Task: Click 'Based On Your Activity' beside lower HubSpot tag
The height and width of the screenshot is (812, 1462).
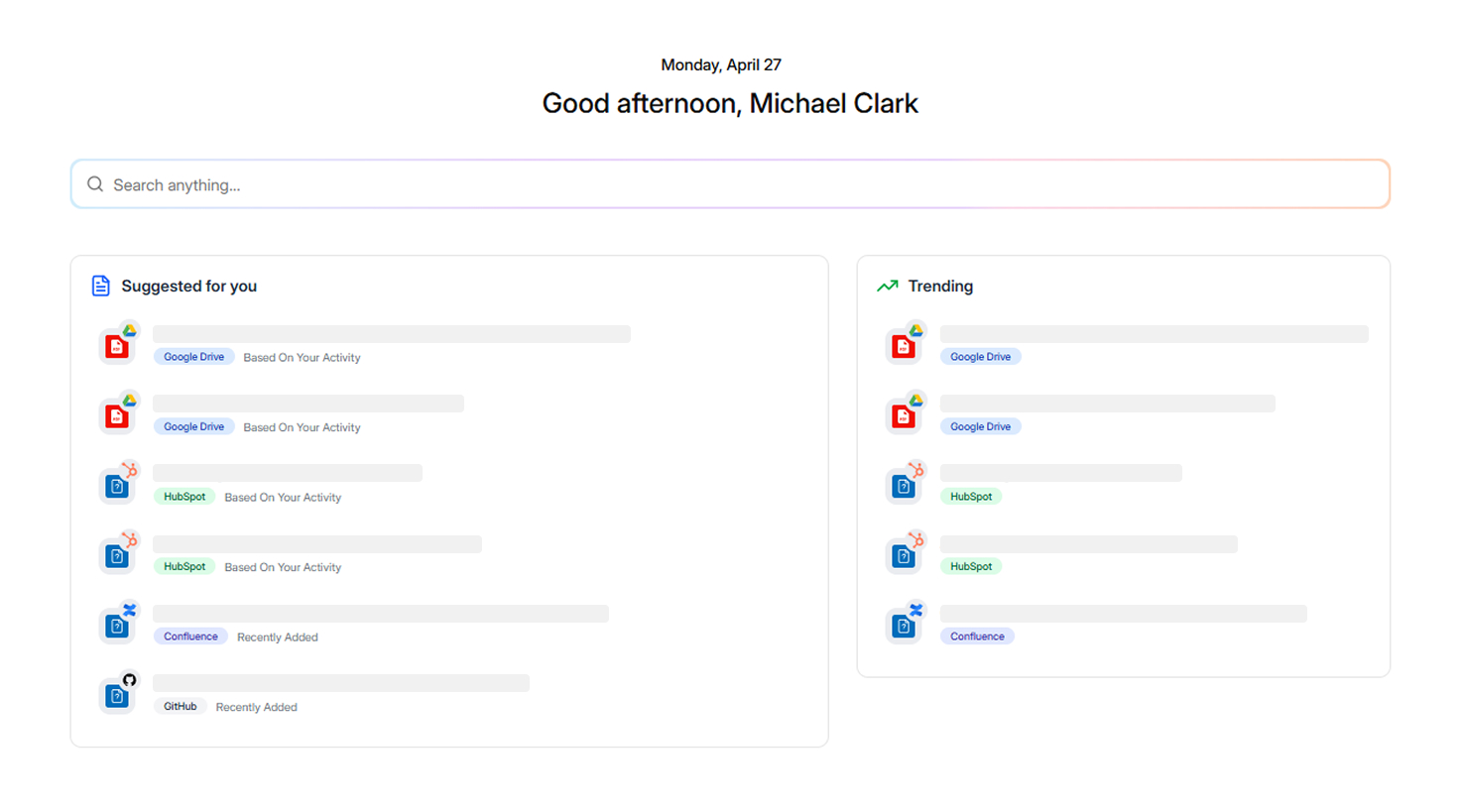Action: 283,567
